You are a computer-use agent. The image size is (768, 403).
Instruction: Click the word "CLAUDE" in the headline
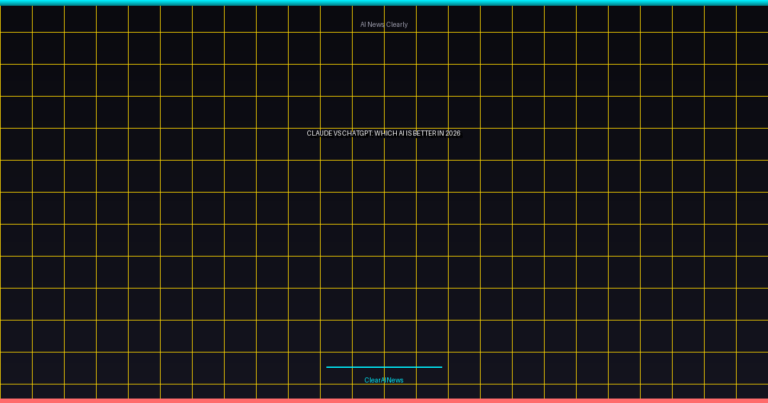point(319,133)
